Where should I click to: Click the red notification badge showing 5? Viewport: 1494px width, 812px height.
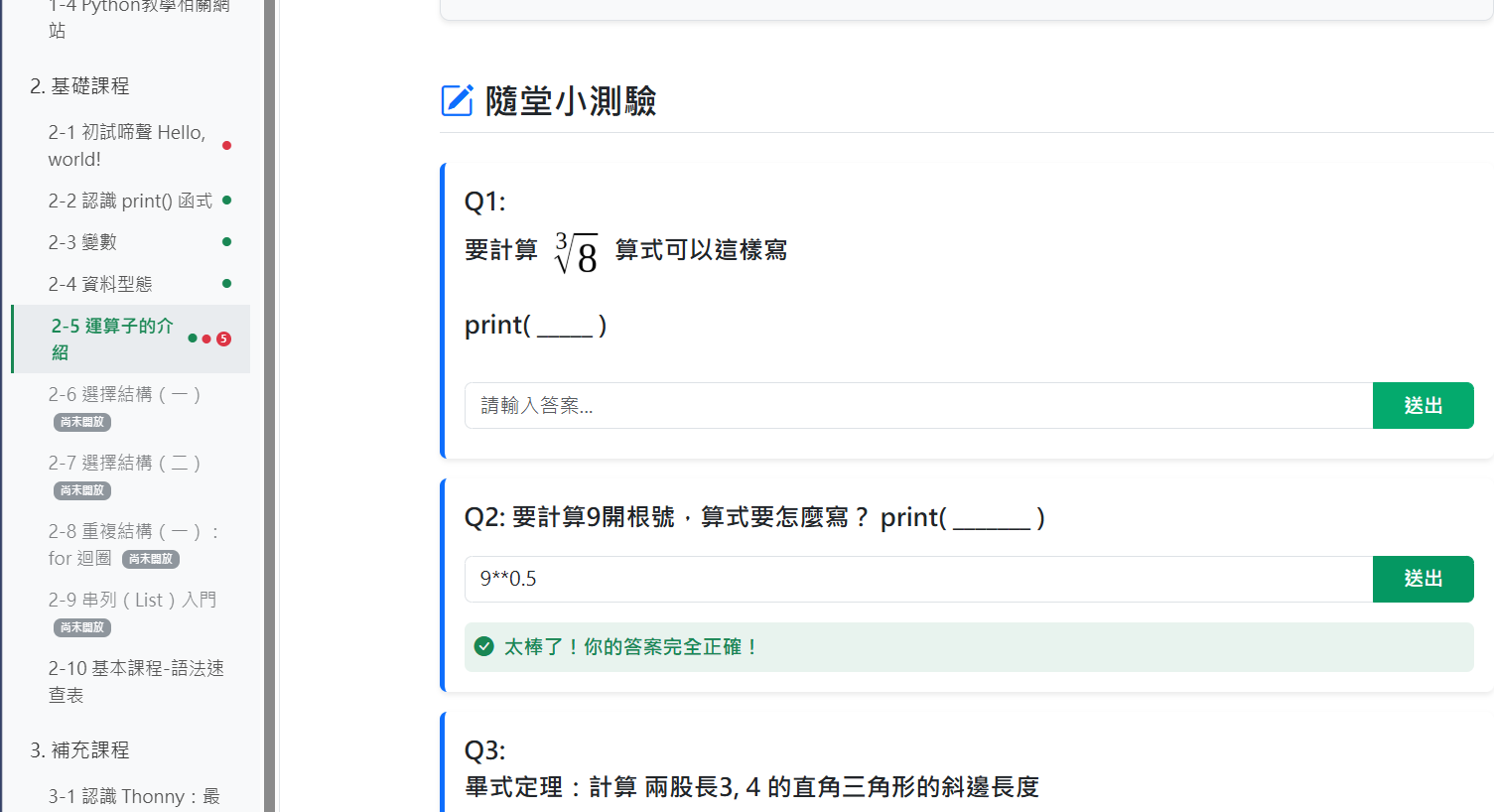click(224, 339)
